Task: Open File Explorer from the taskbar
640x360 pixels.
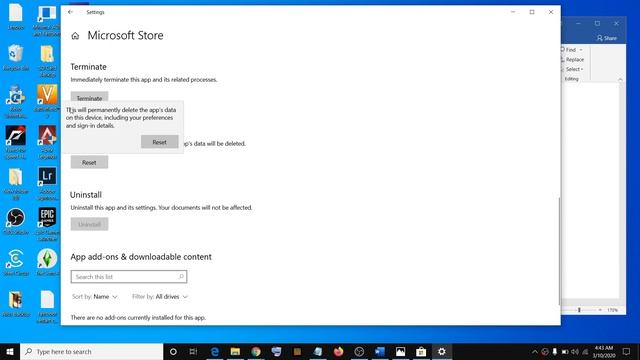Action: pyautogui.click(x=235, y=351)
